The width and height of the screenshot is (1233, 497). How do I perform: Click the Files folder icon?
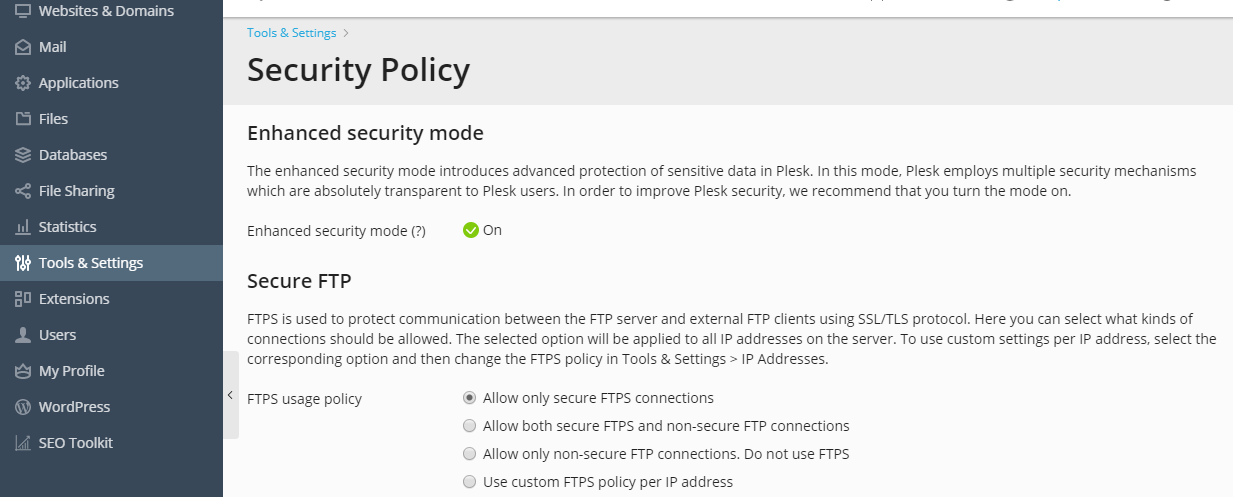tap(22, 119)
